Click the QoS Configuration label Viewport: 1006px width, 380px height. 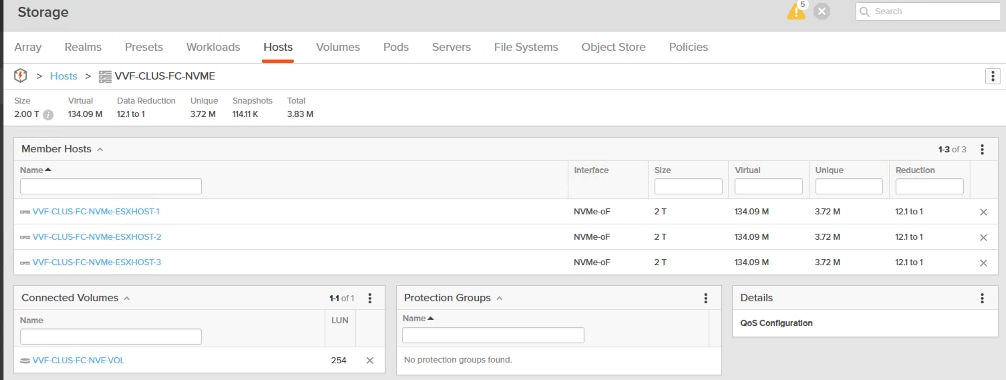776,324
